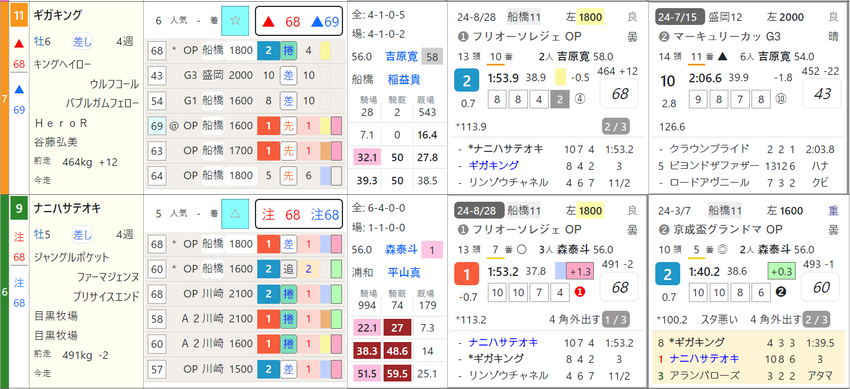Click the large blue 2 finish badge in ギガキング's フリオーソレジェンド race
This screenshot has width=850, height=389.
(x=467, y=81)
